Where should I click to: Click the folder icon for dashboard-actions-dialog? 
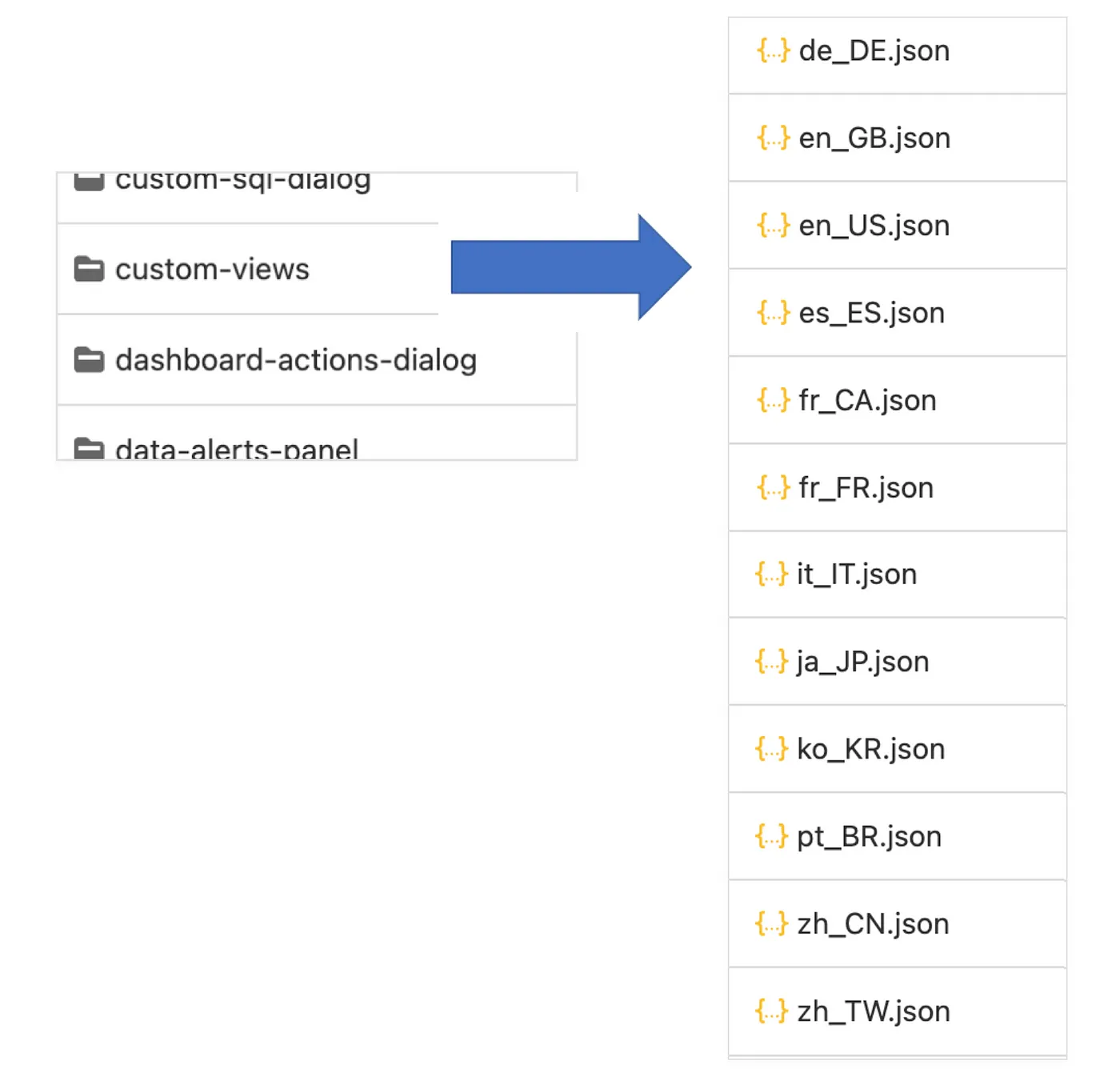[89, 360]
